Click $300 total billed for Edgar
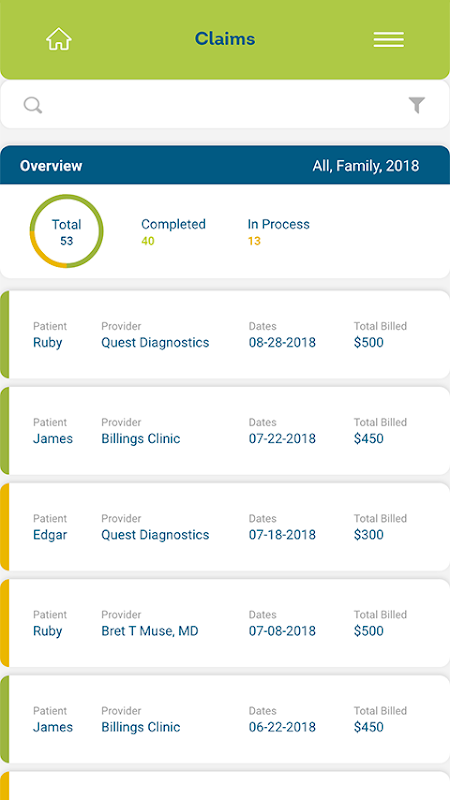This screenshot has width=450, height=800. (369, 535)
